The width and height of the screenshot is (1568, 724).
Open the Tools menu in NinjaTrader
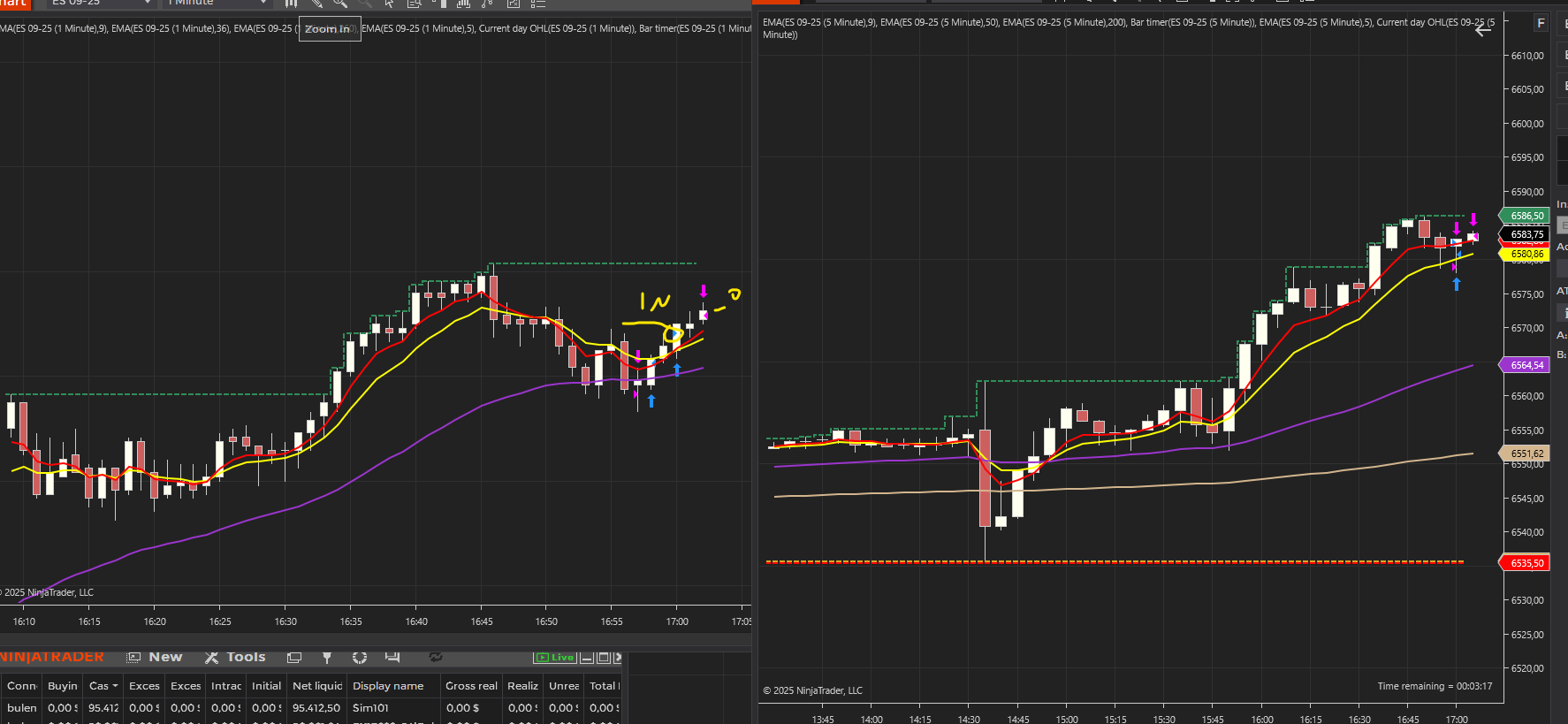coord(235,657)
